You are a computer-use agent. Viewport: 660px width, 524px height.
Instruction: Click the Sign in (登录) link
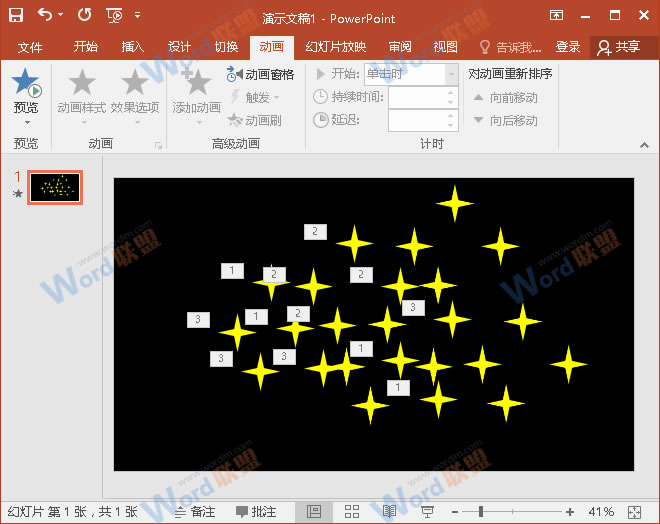click(568, 47)
